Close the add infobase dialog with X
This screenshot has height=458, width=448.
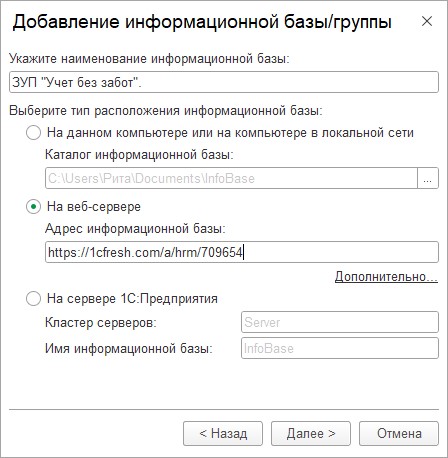tap(427, 22)
